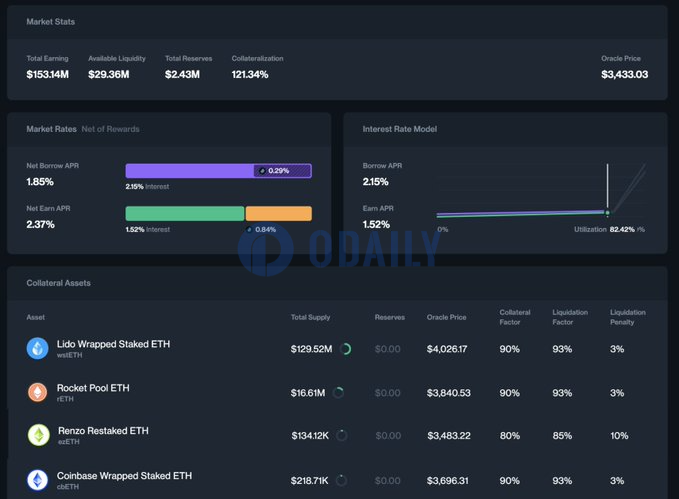Open the Coinbase Wrapped Staked ETH row
The height and width of the screenshot is (499, 679).
tap(337, 480)
